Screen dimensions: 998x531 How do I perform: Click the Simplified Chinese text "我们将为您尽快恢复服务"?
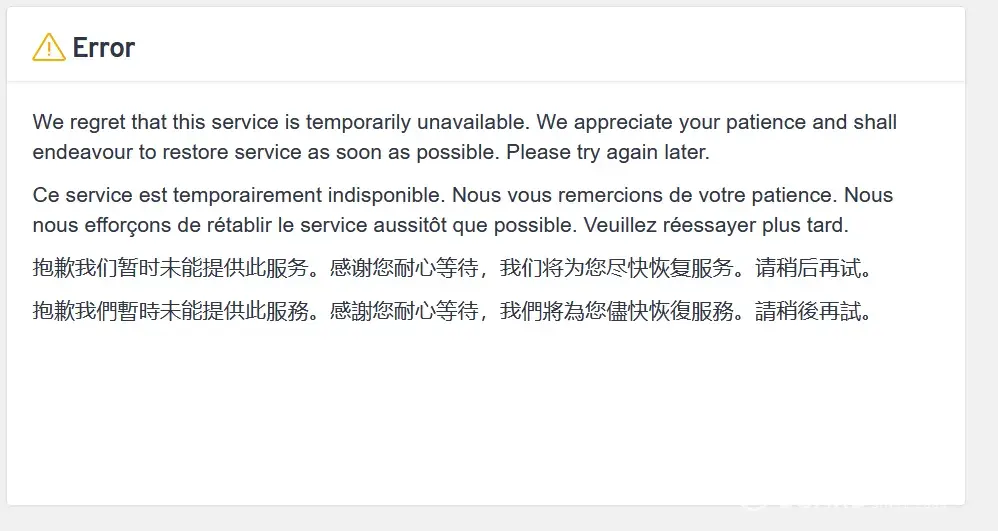coord(610,269)
